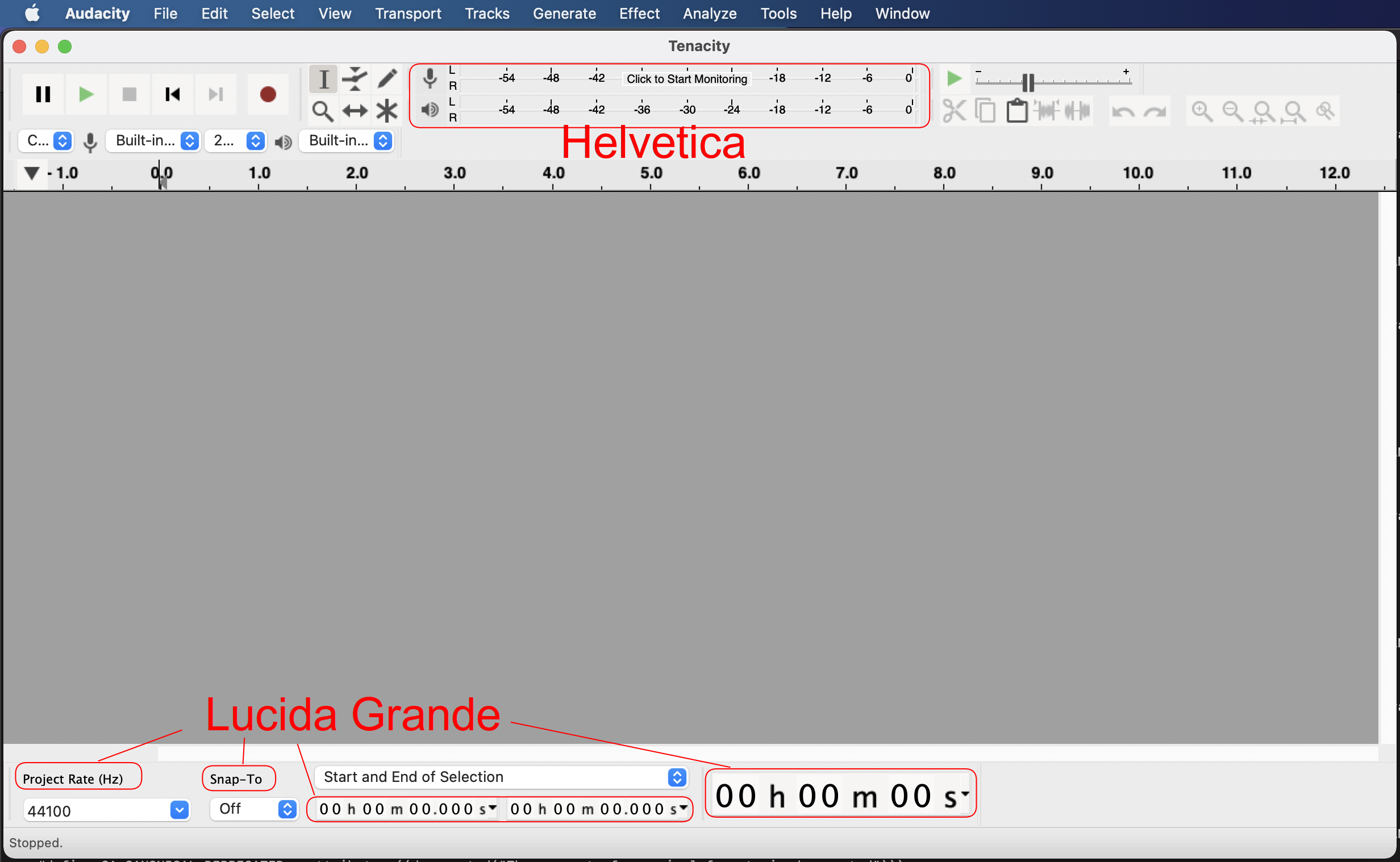Click Trim audio outside selection
This screenshot has height=862, width=1400.
(x=1047, y=111)
